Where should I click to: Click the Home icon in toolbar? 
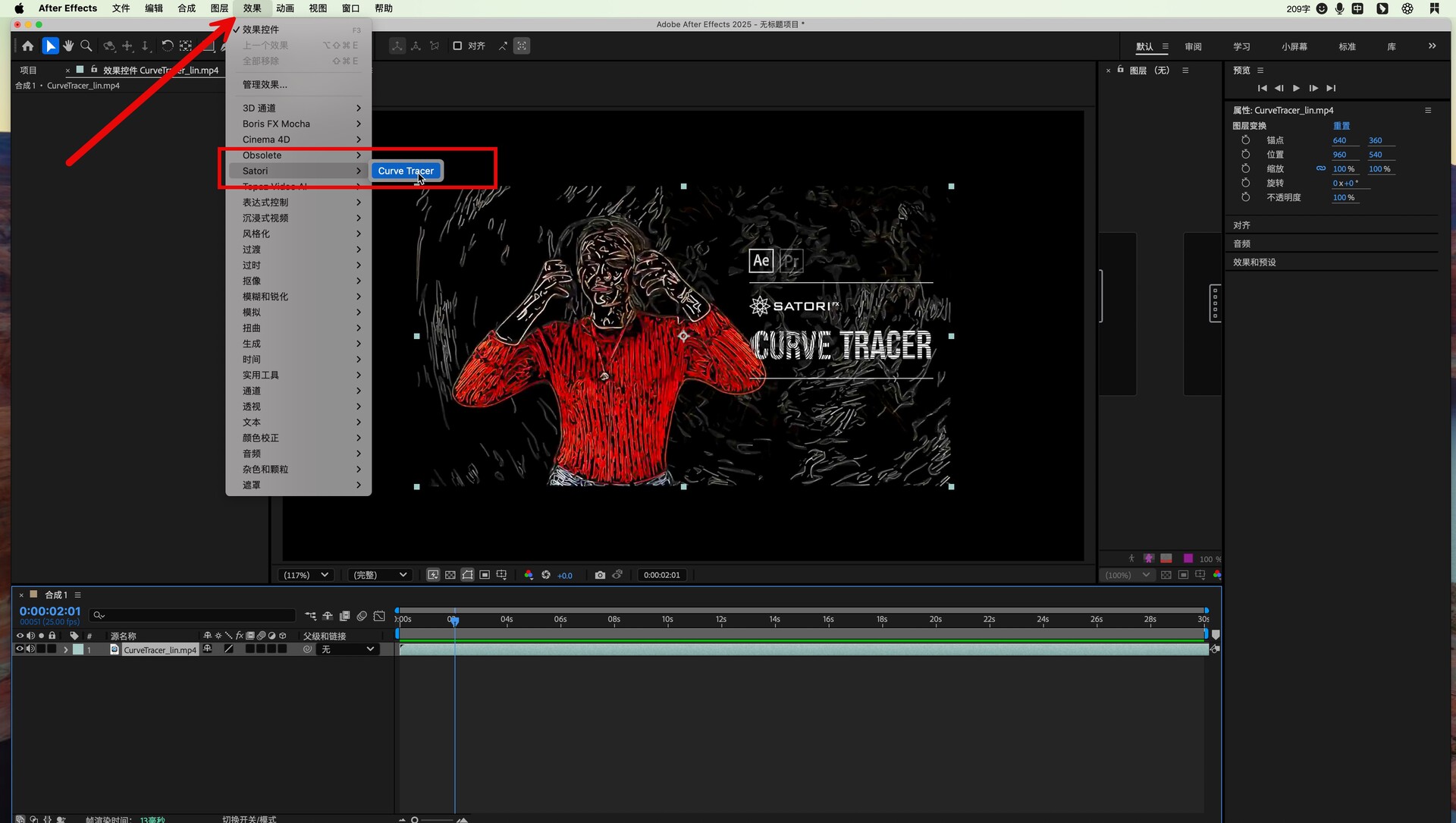[x=28, y=46]
